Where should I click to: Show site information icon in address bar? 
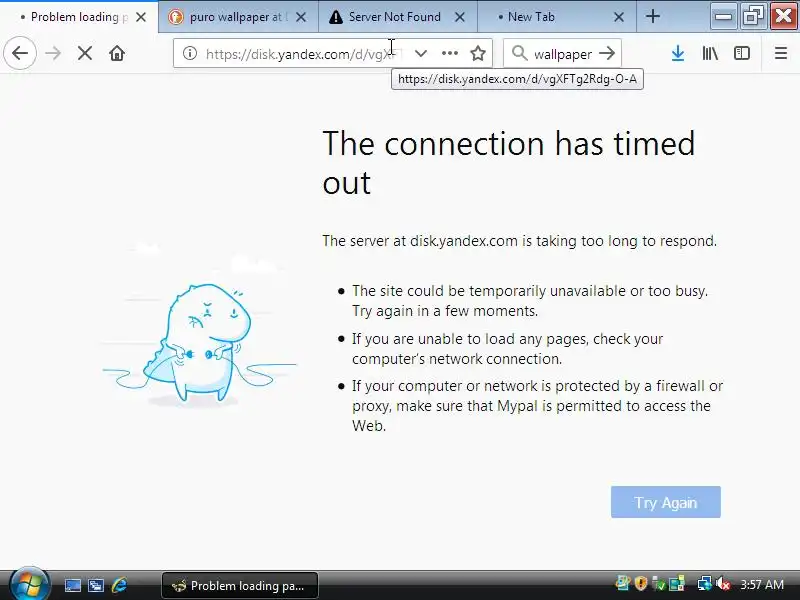click(190, 53)
